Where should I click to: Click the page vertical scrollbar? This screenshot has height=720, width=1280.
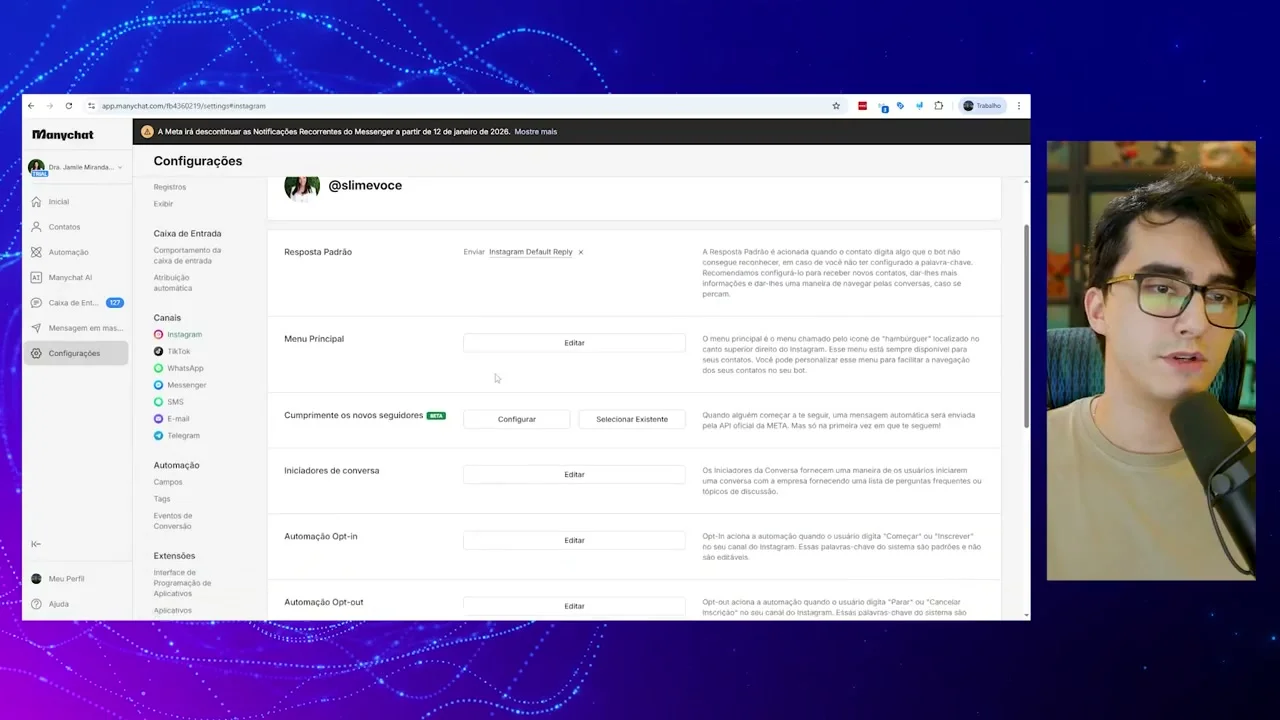(1026, 326)
